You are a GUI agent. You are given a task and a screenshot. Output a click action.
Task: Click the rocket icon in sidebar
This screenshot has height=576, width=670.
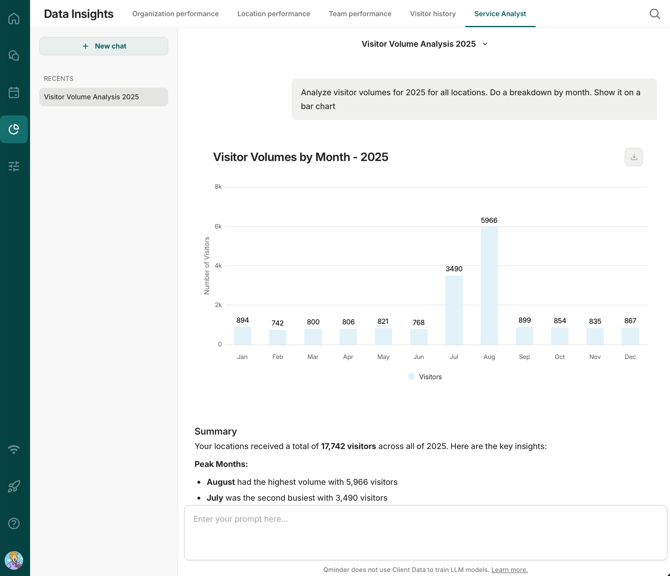click(14, 487)
